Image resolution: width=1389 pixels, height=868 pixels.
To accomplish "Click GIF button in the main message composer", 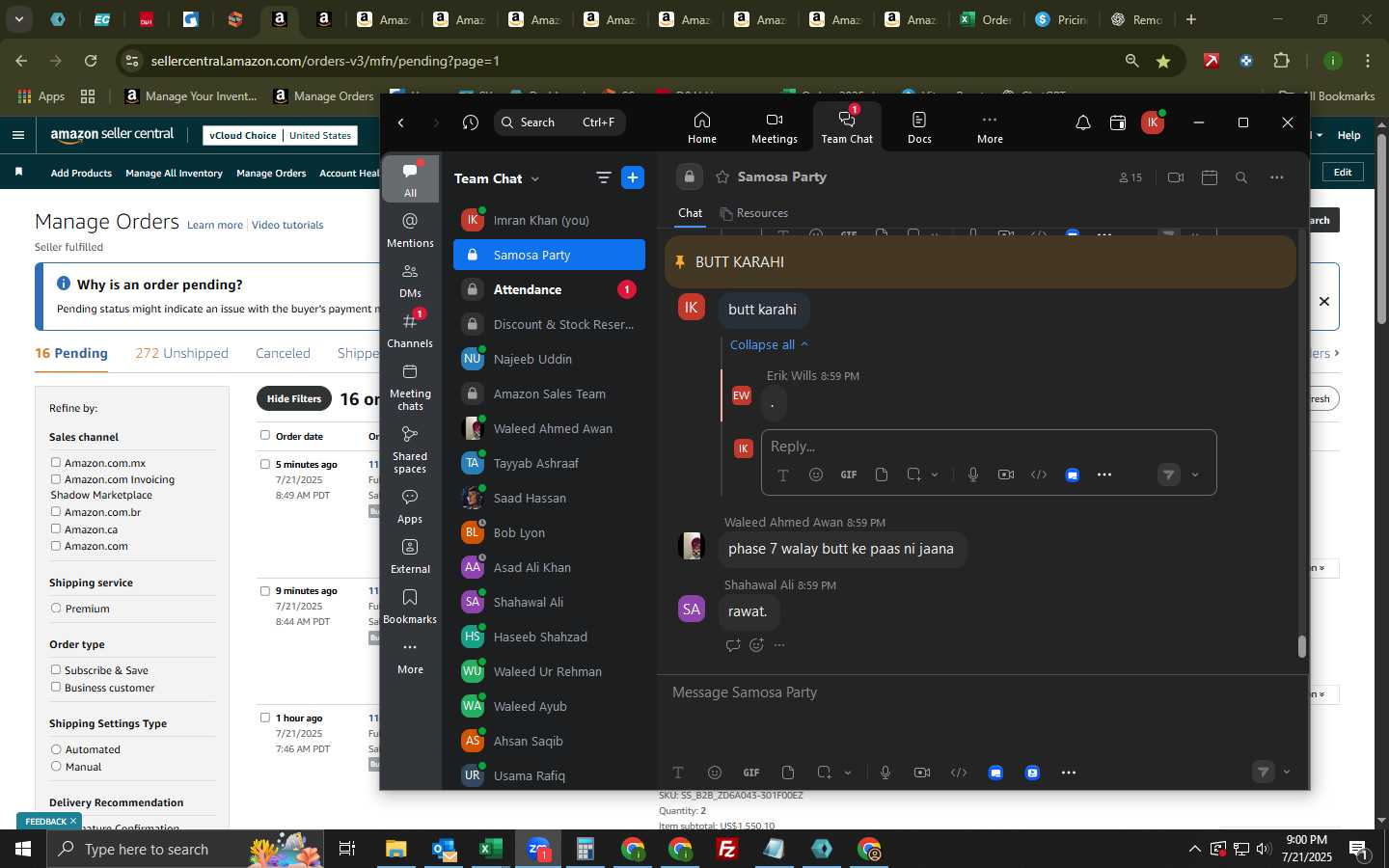I will pyautogui.click(x=751, y=773).
